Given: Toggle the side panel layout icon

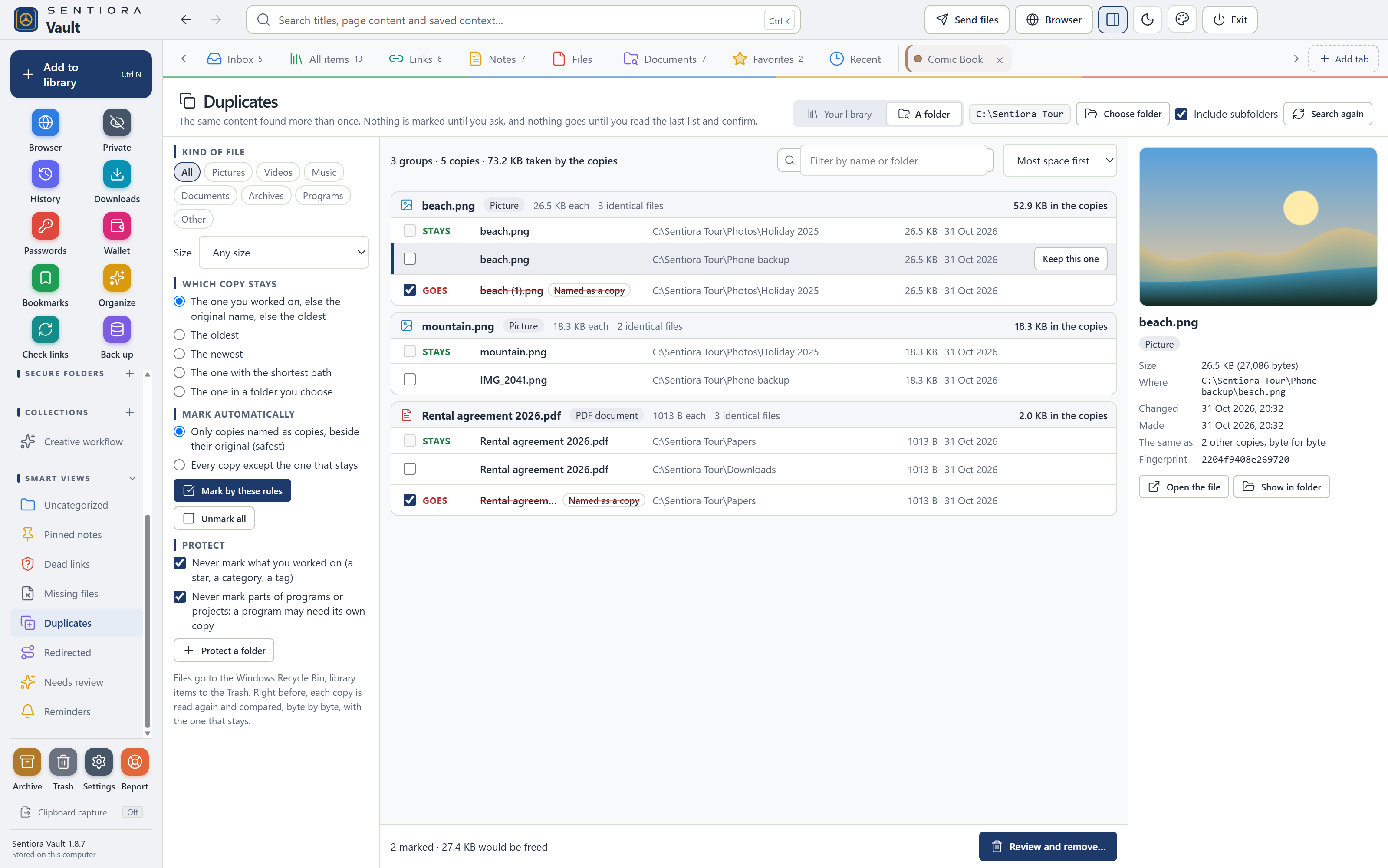Looking at the screenshot, I should pyautogui.click(x=1112, y=20).
